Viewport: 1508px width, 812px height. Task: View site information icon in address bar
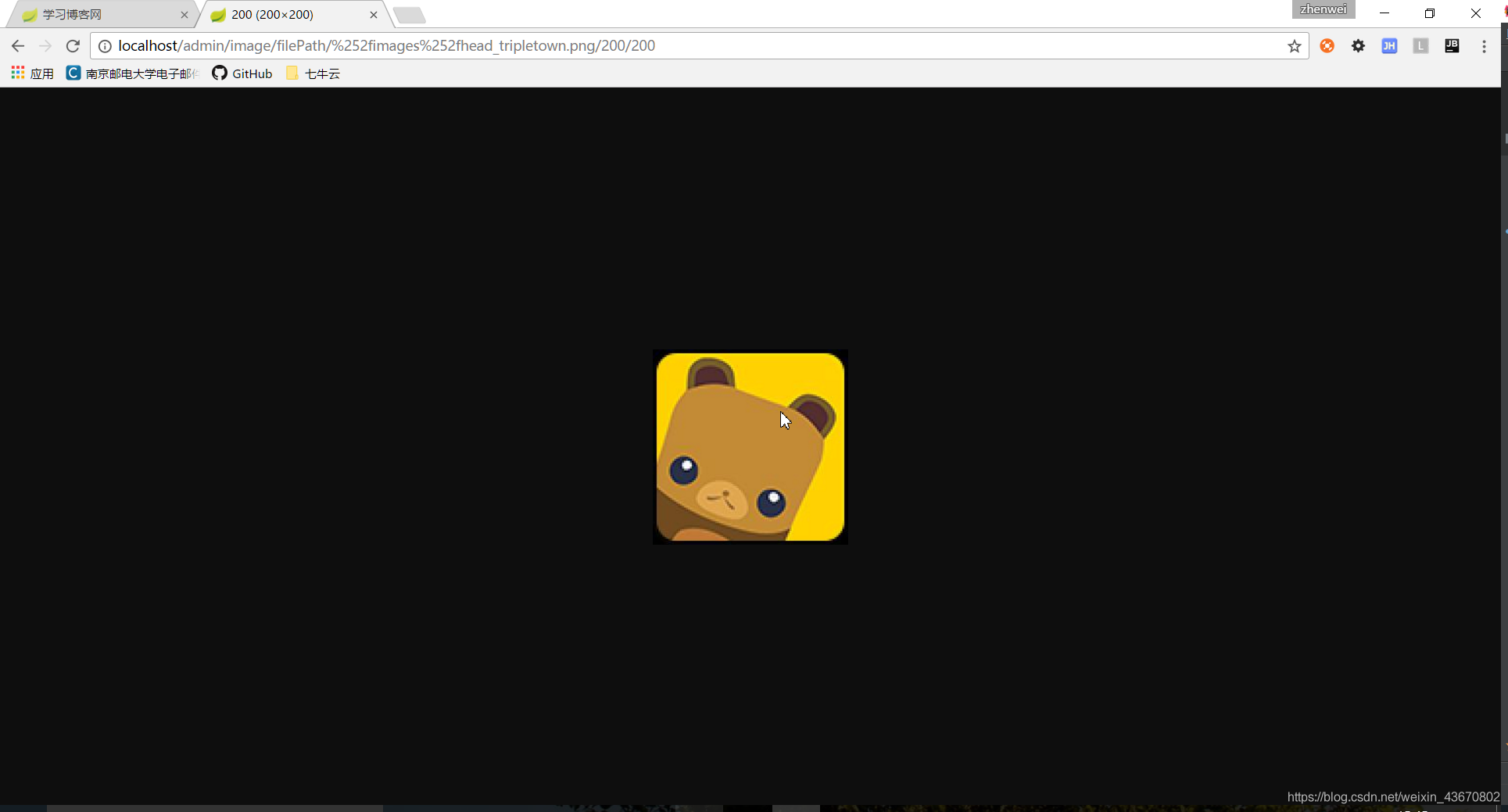click(x=105, y=46)
